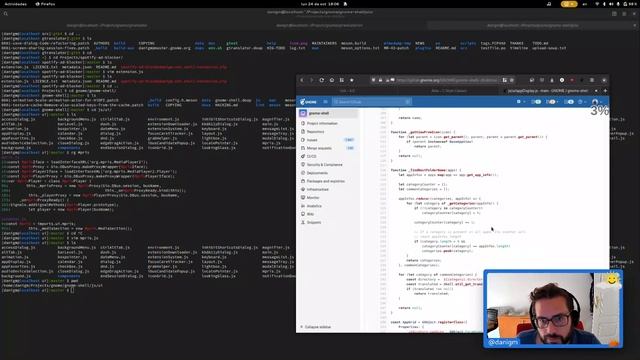Click Firefox app menu in top bar
Image resolution: width=640 pixels, height=360 pixels.
point(45,4)
